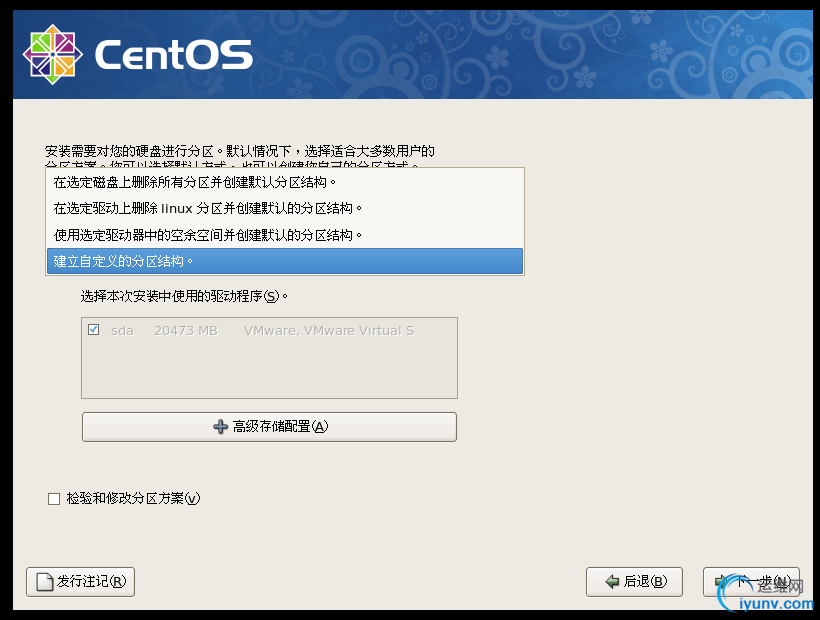Viewport: 820px width, 620px height.
Task: Select 使用选定驱动器中的空余空间 option
Action: pyautogui.click(x=207, y=234)
